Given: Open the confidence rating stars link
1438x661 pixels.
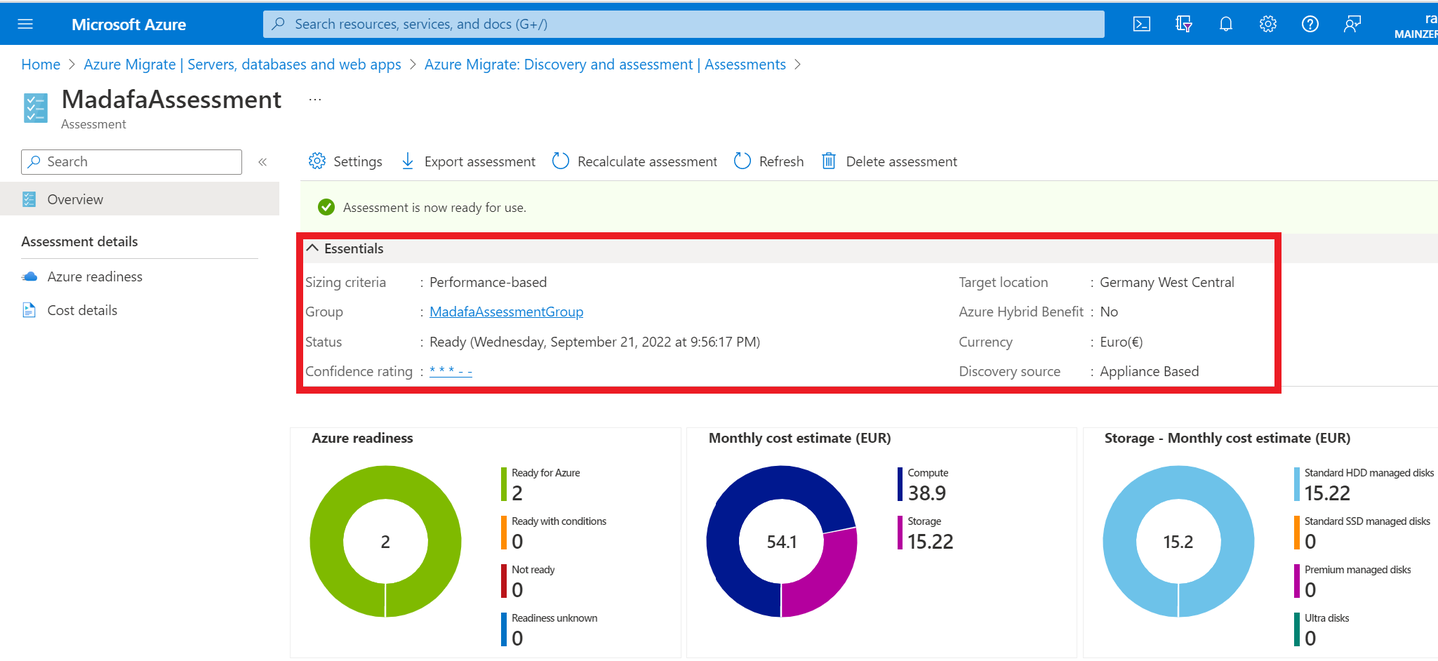Looking at the screenshot, I should click(451, 371).
